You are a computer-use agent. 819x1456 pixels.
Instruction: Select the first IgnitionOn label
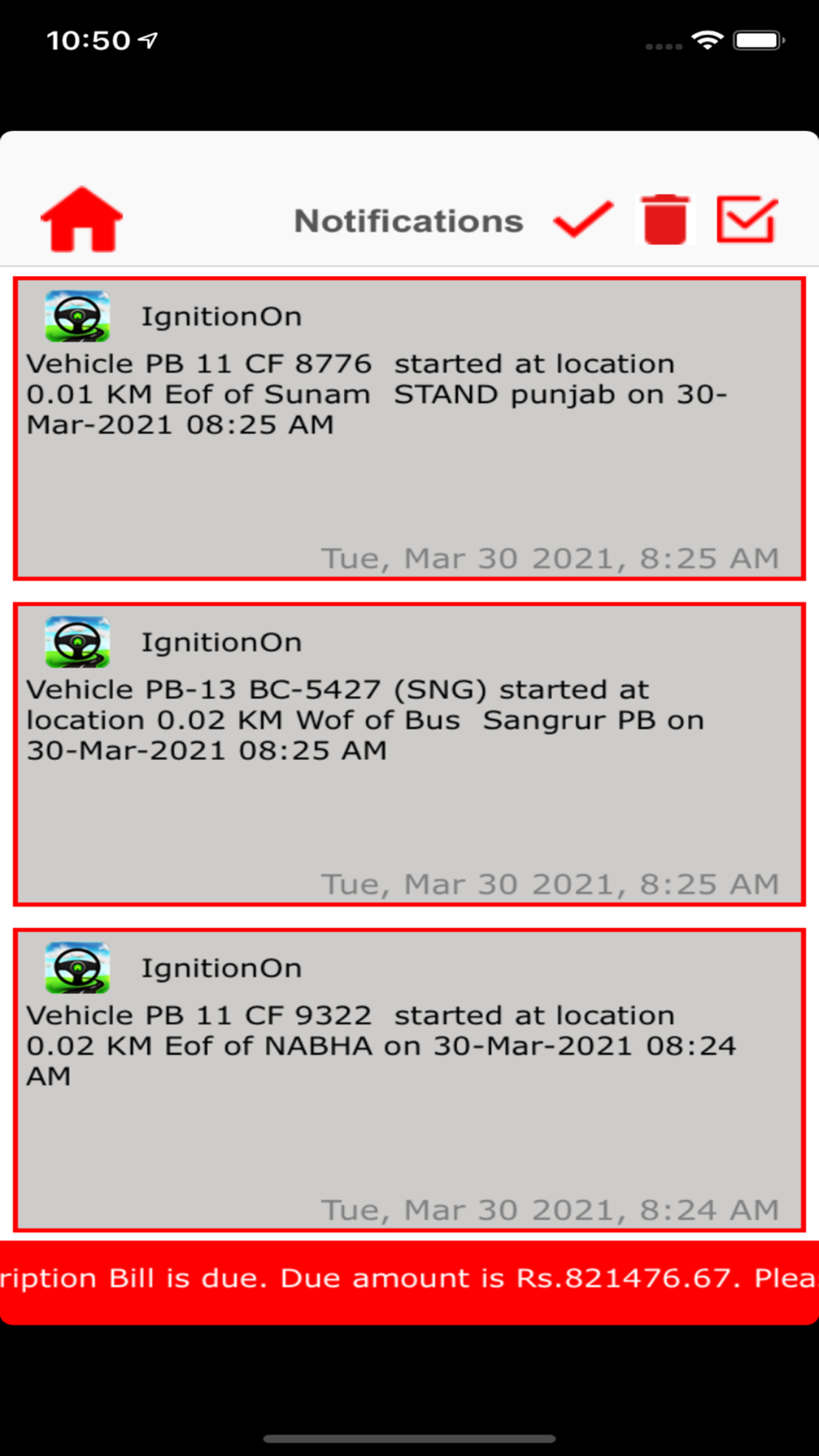pos(222,317)
